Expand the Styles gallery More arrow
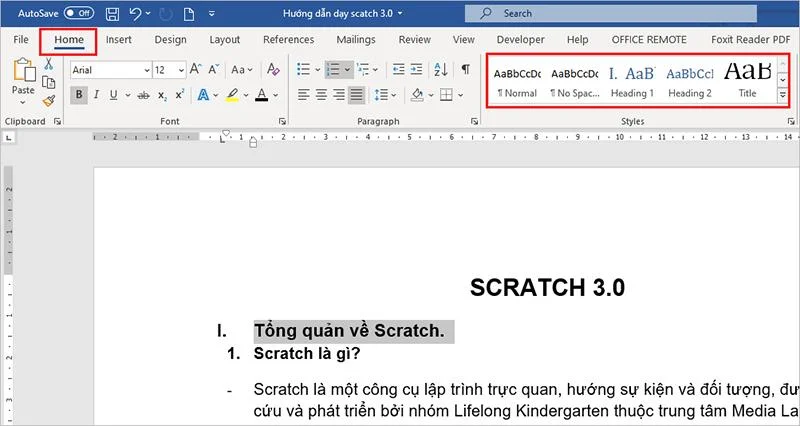The image size is (800, 426). (x=783, y=95)
